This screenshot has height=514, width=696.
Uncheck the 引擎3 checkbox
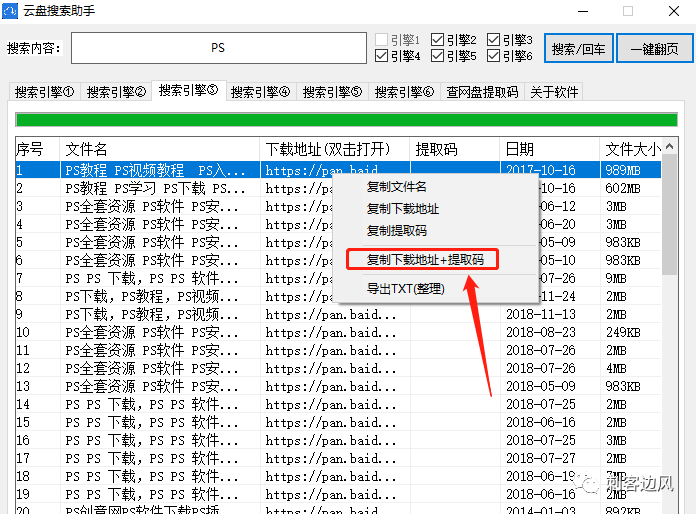(493, 40)
